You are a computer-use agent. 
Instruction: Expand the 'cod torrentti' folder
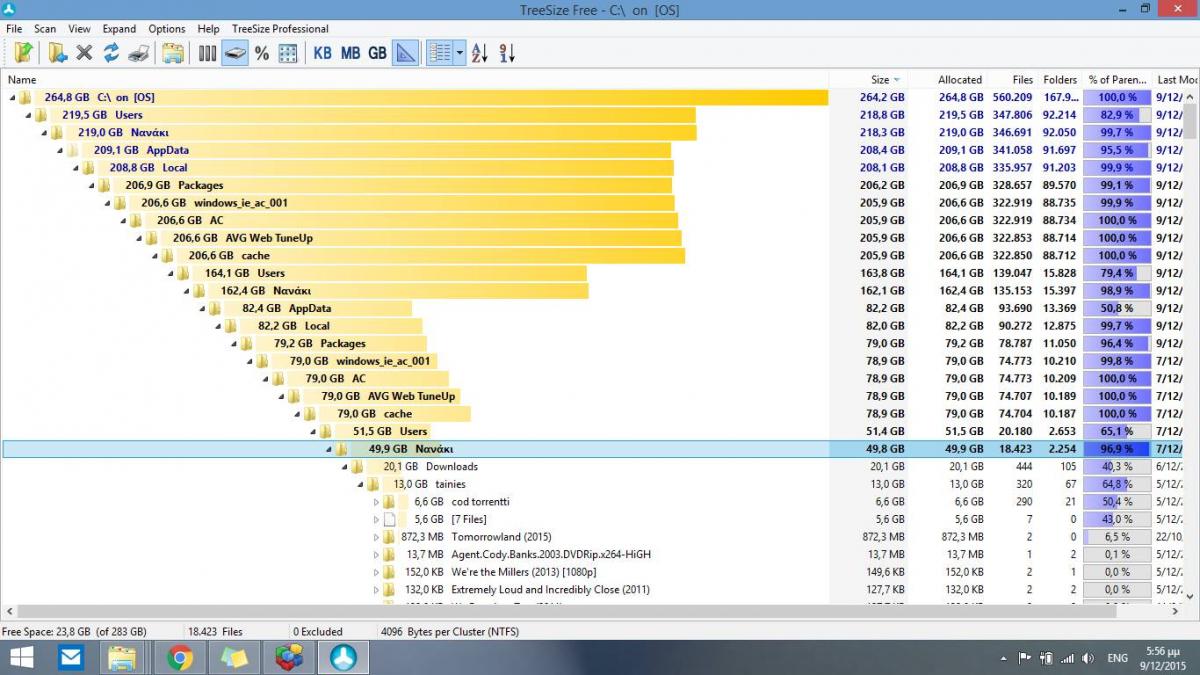(376, 502)
